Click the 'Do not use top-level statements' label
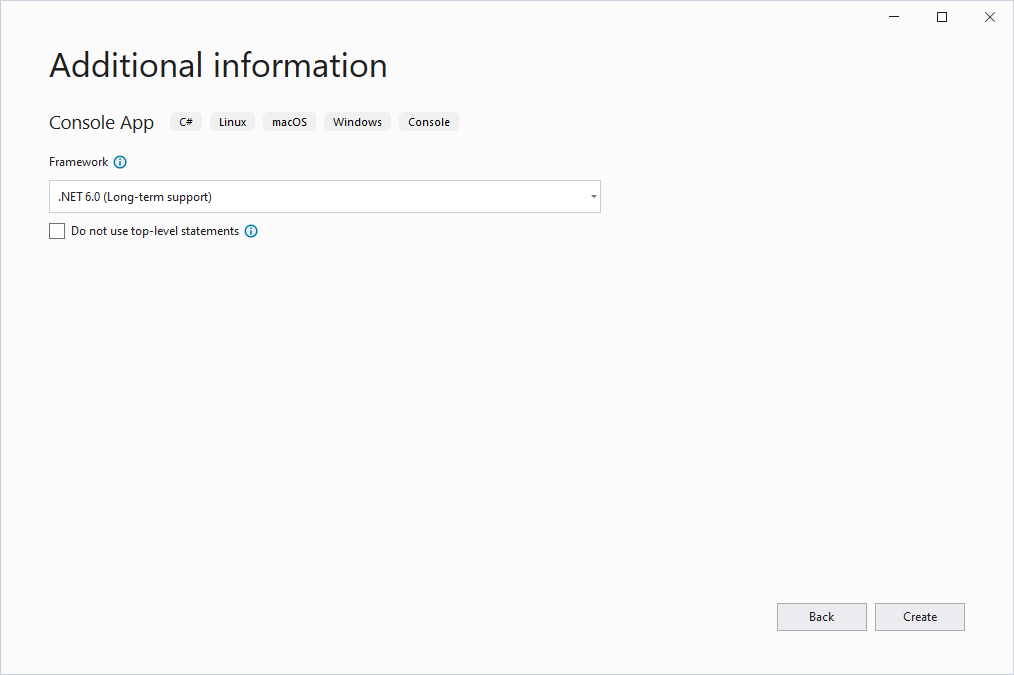 coord(155,231)
